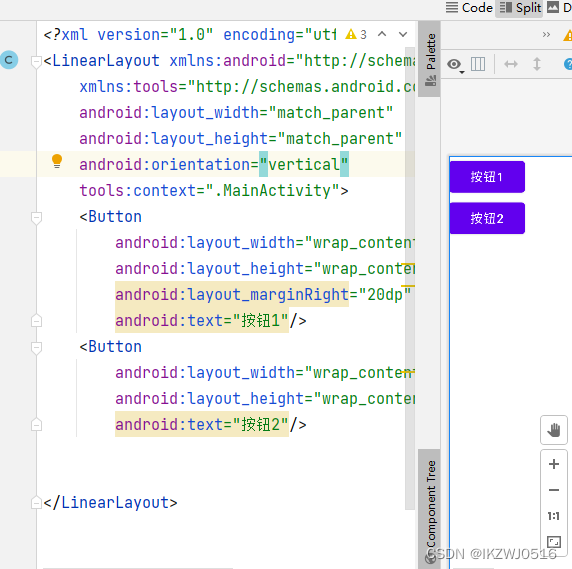Screen dimensions: 572x569
Task: Zoom out the design preview
Action: [554, 490]
